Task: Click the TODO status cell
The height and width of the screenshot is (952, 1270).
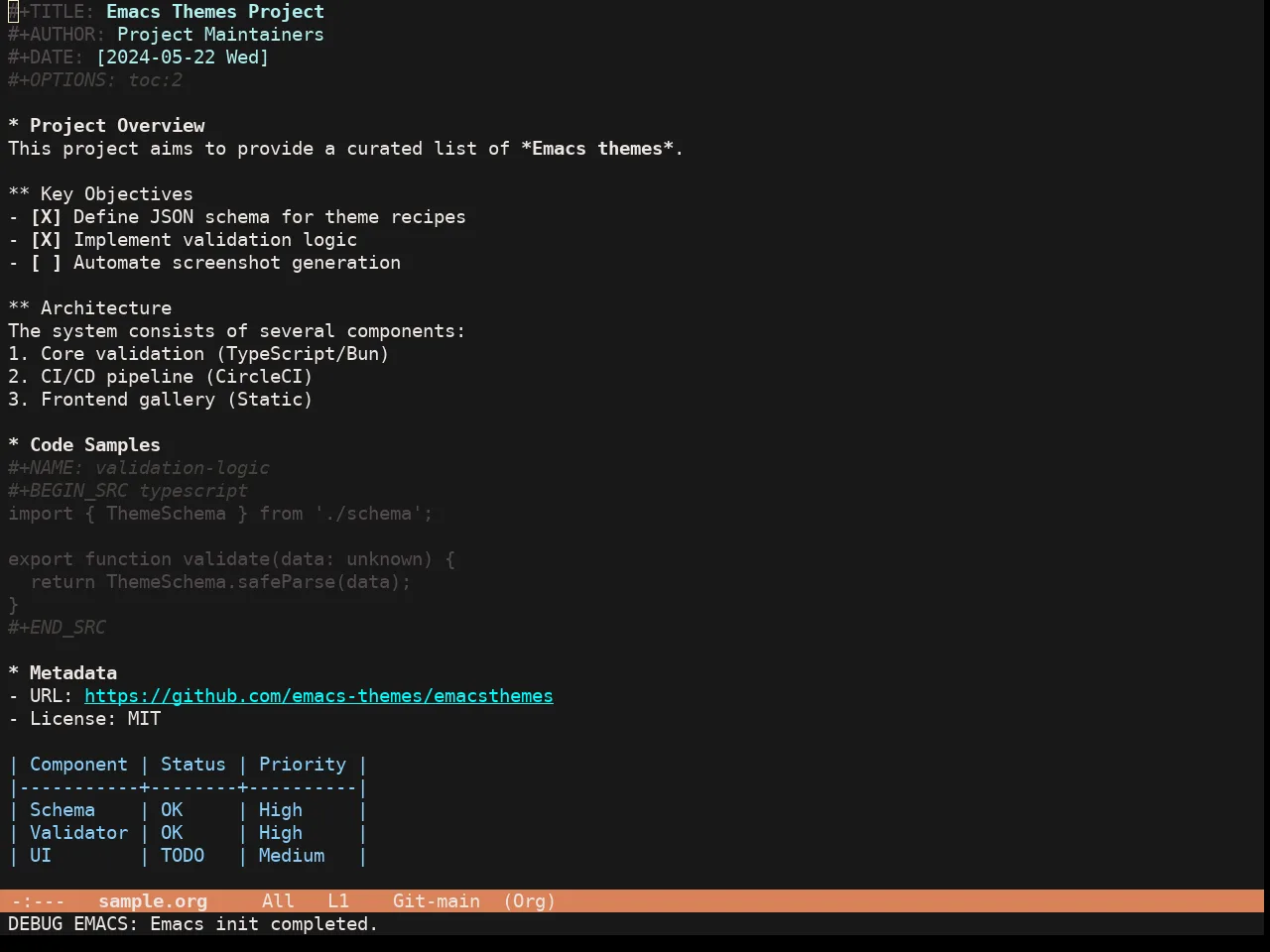Action: pos(183,856)
